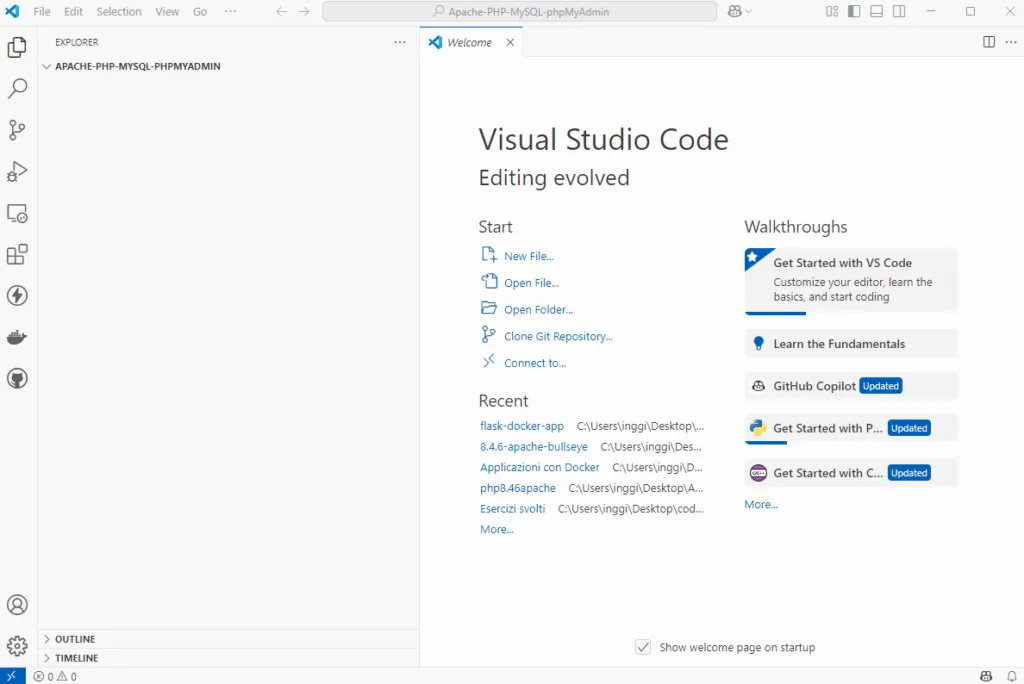This screenshot has height=684, width=1024.
Task: Open the Search view icon
Action: click(x=17, y=88)
